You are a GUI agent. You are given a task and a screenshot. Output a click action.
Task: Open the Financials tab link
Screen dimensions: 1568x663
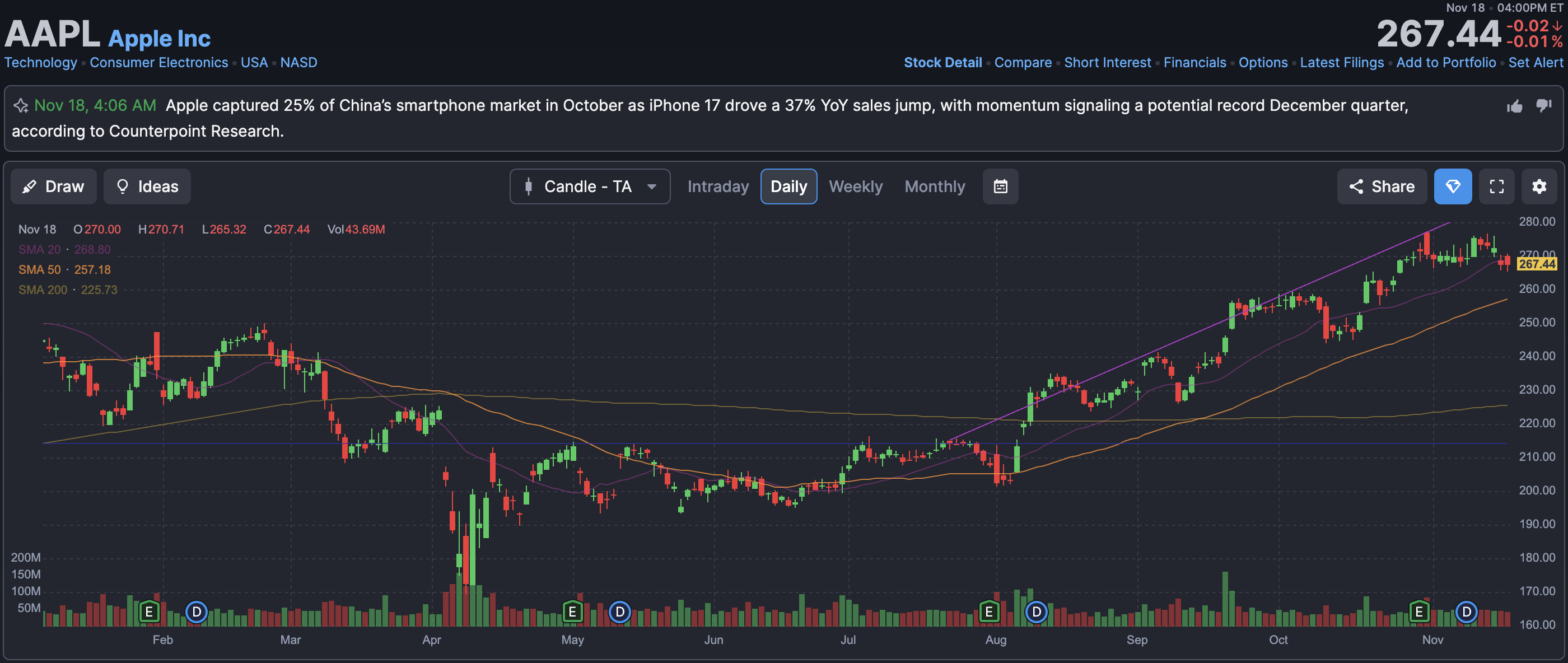pyautogui.click(x=1194, y=63)
